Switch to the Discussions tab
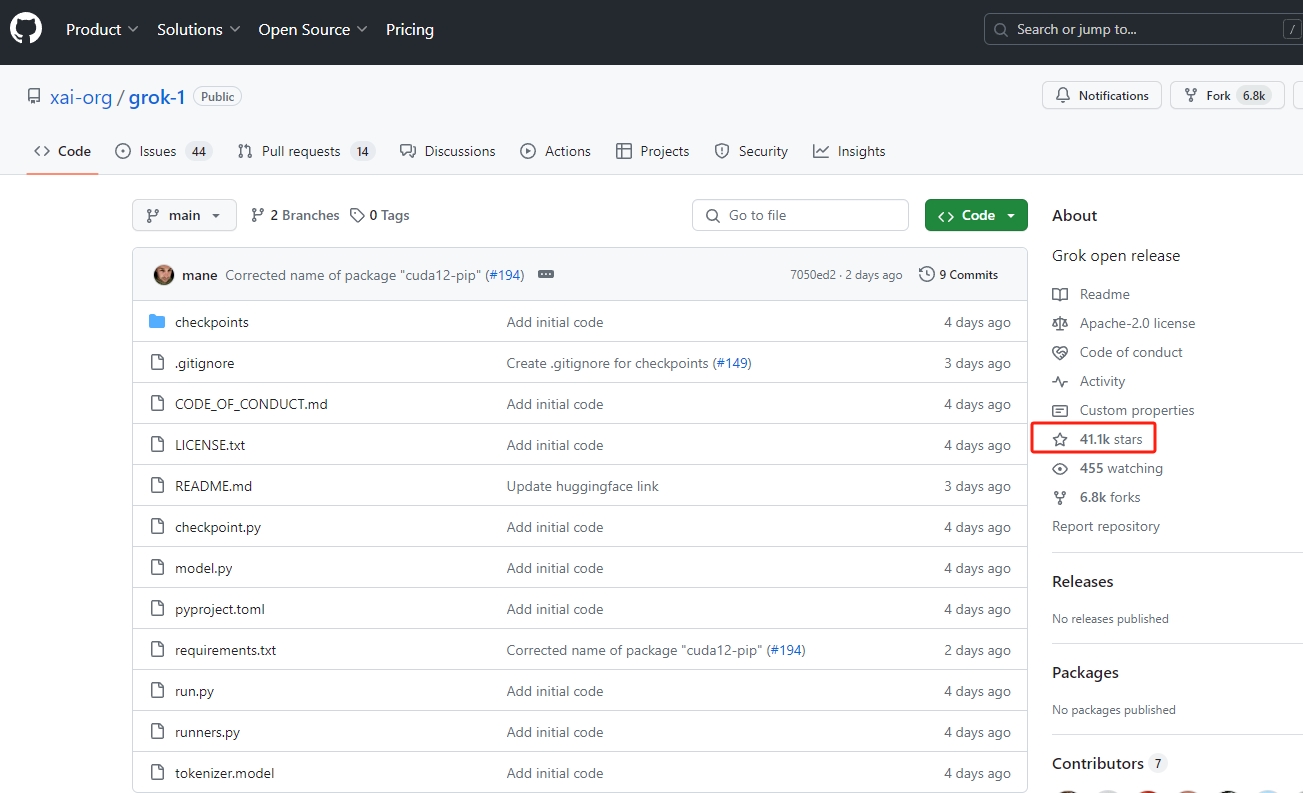1303x793 pixels. [448, 151]
